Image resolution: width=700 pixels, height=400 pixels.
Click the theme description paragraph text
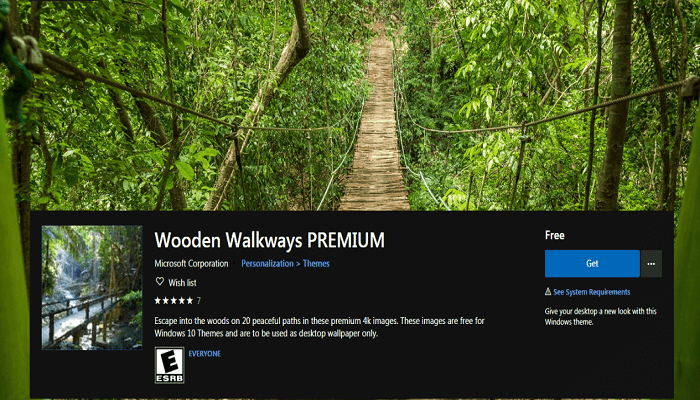[x=319, y=327]
